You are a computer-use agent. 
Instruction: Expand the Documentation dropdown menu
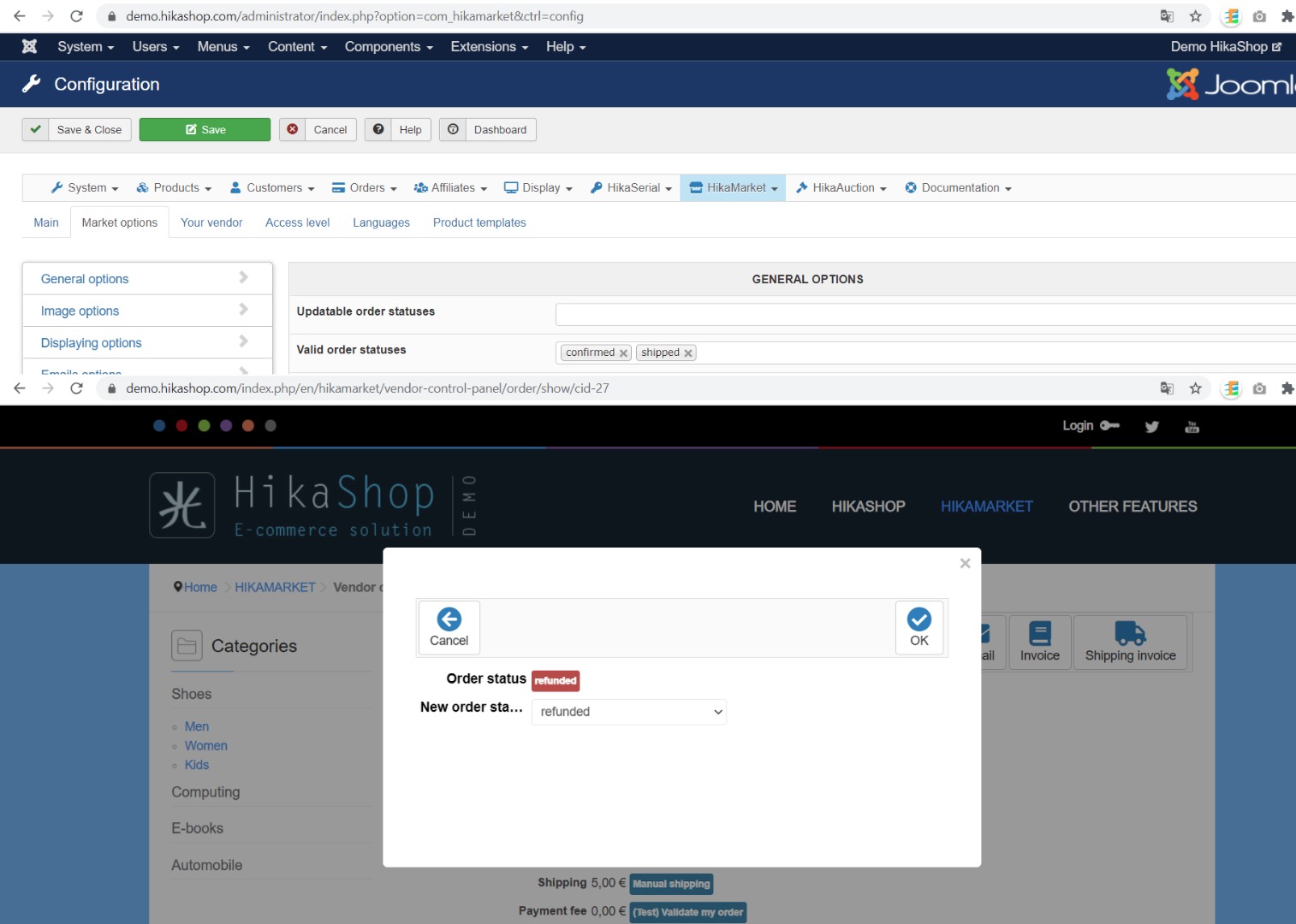959,188
